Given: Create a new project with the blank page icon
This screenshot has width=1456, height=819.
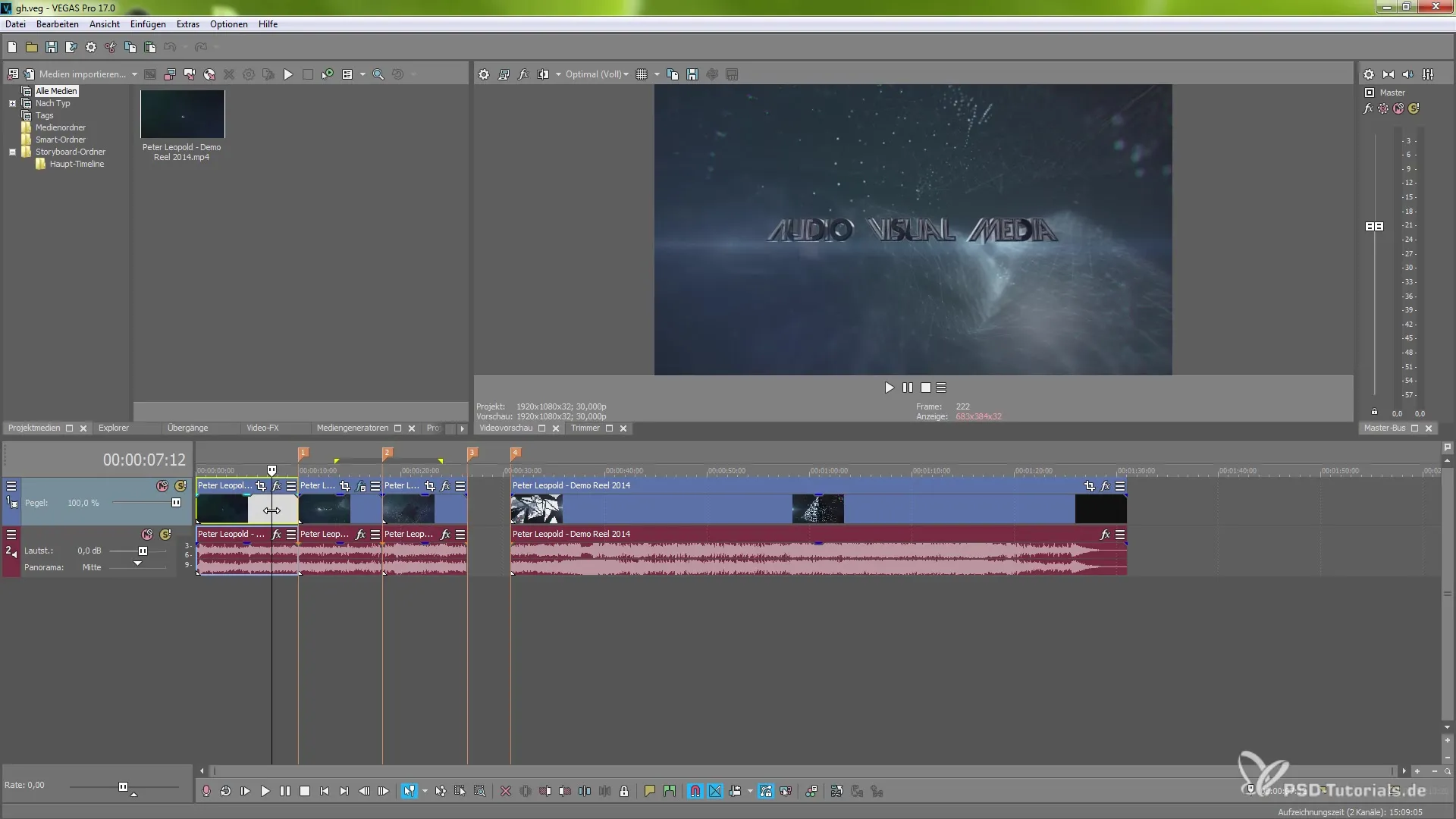Looking at the screenshot, I should pyautogui.click(x=12, y=47).
